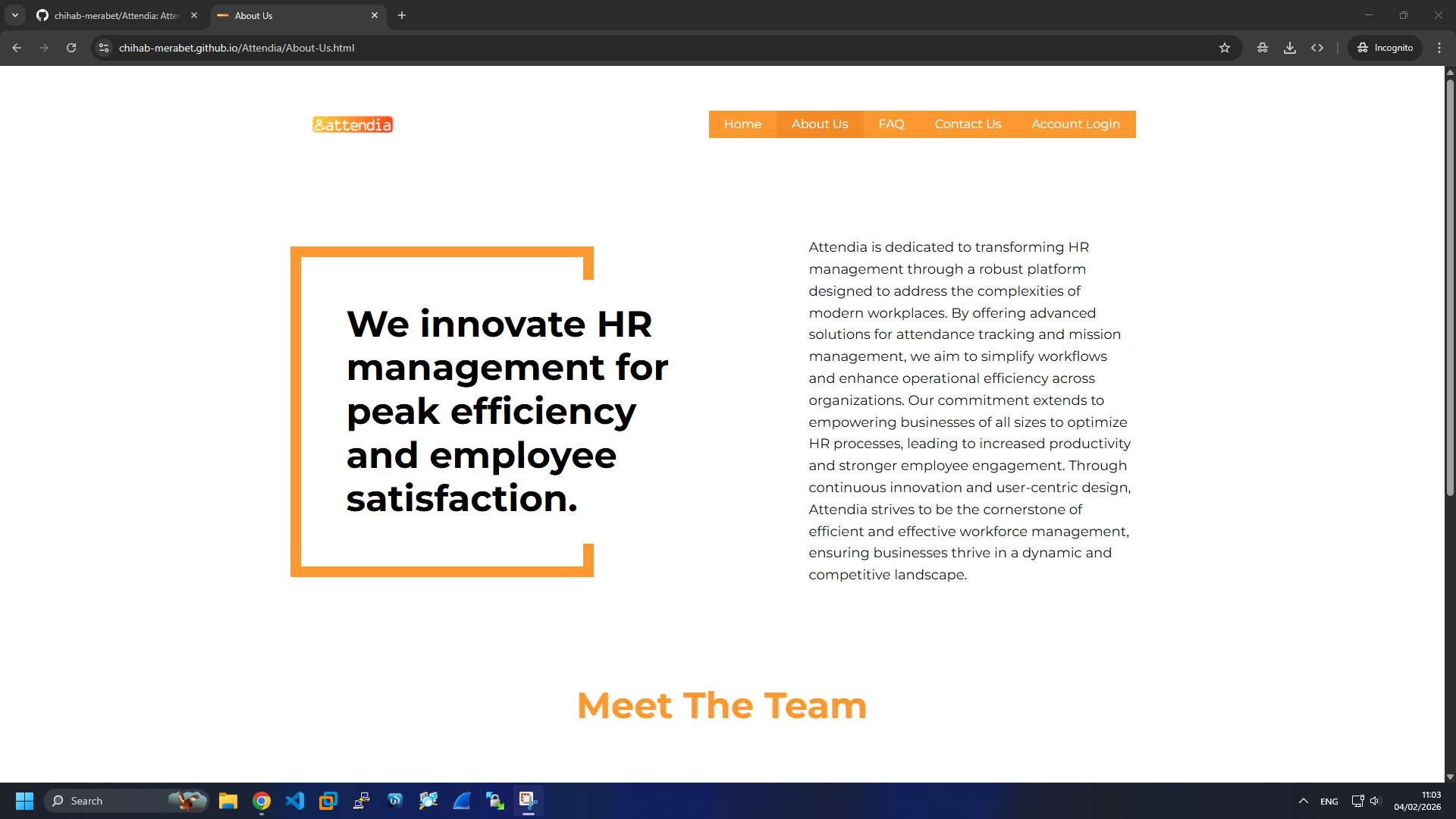Adjust sound via the volume icon
The height and width of the screenshot is (819, 1456).
1377,801
